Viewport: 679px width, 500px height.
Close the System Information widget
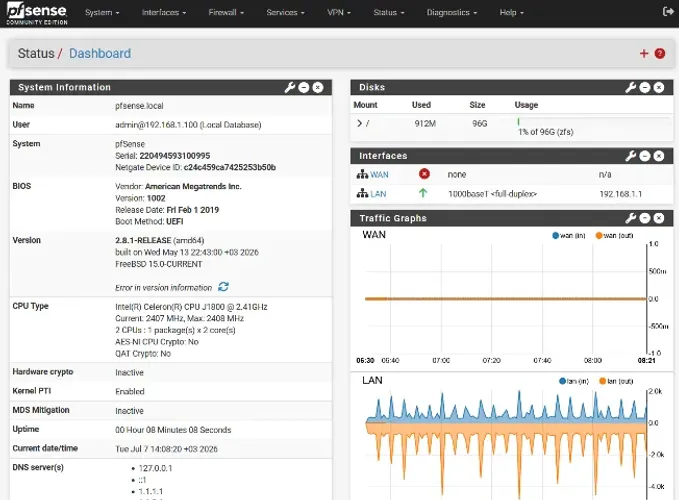click(x=318, y=87)
